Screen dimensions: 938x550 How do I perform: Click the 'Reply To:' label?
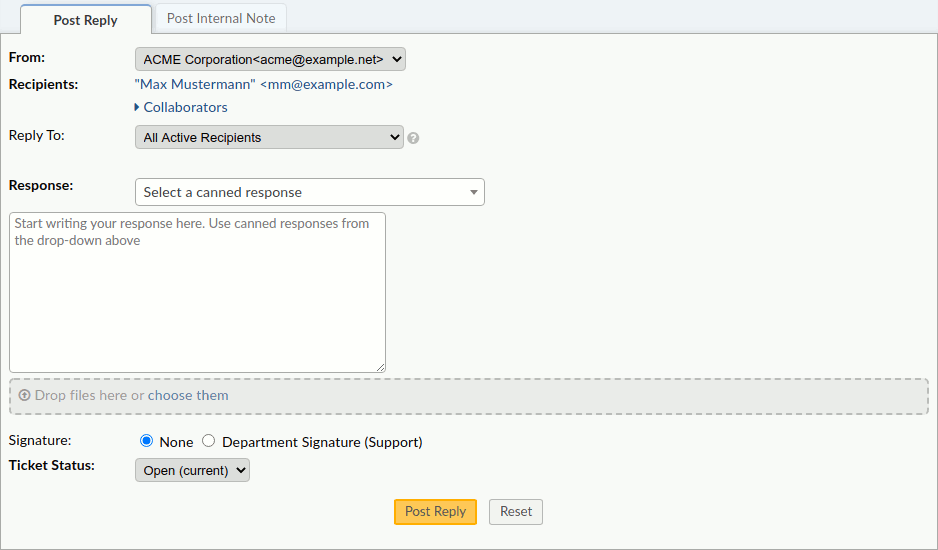coord(36,135)
